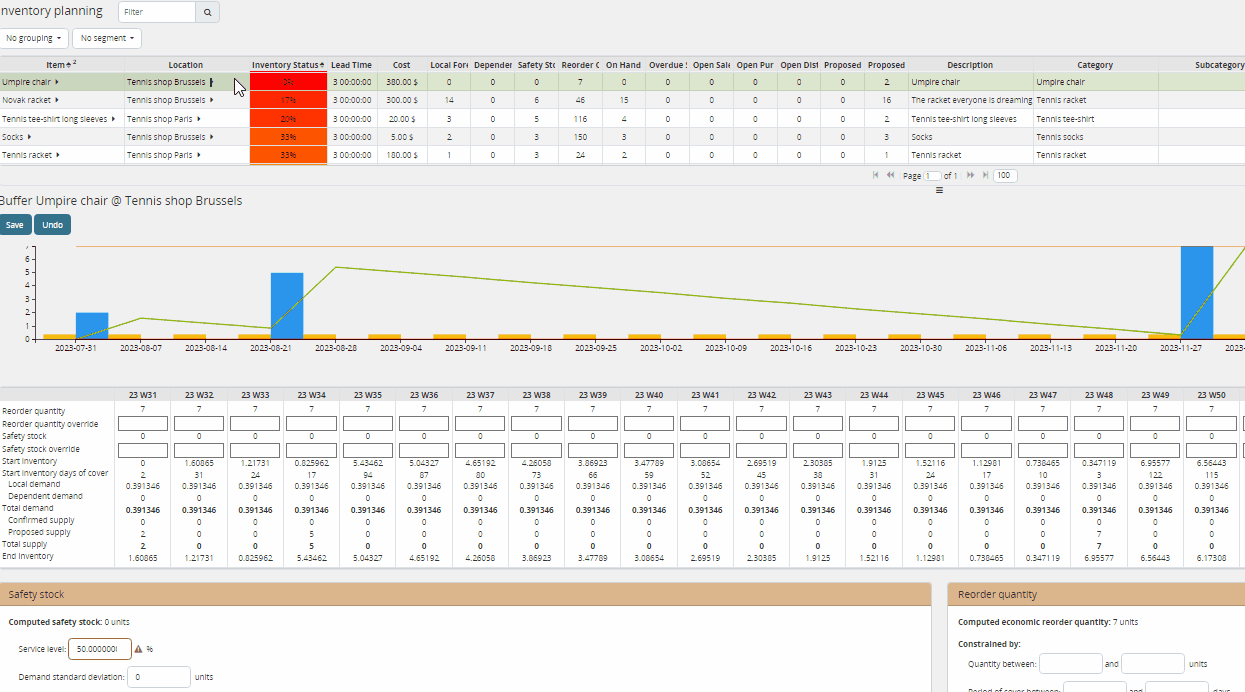Click the page number input in the pager
Viewport: 1245px width, 692px height.
[932, 175]
